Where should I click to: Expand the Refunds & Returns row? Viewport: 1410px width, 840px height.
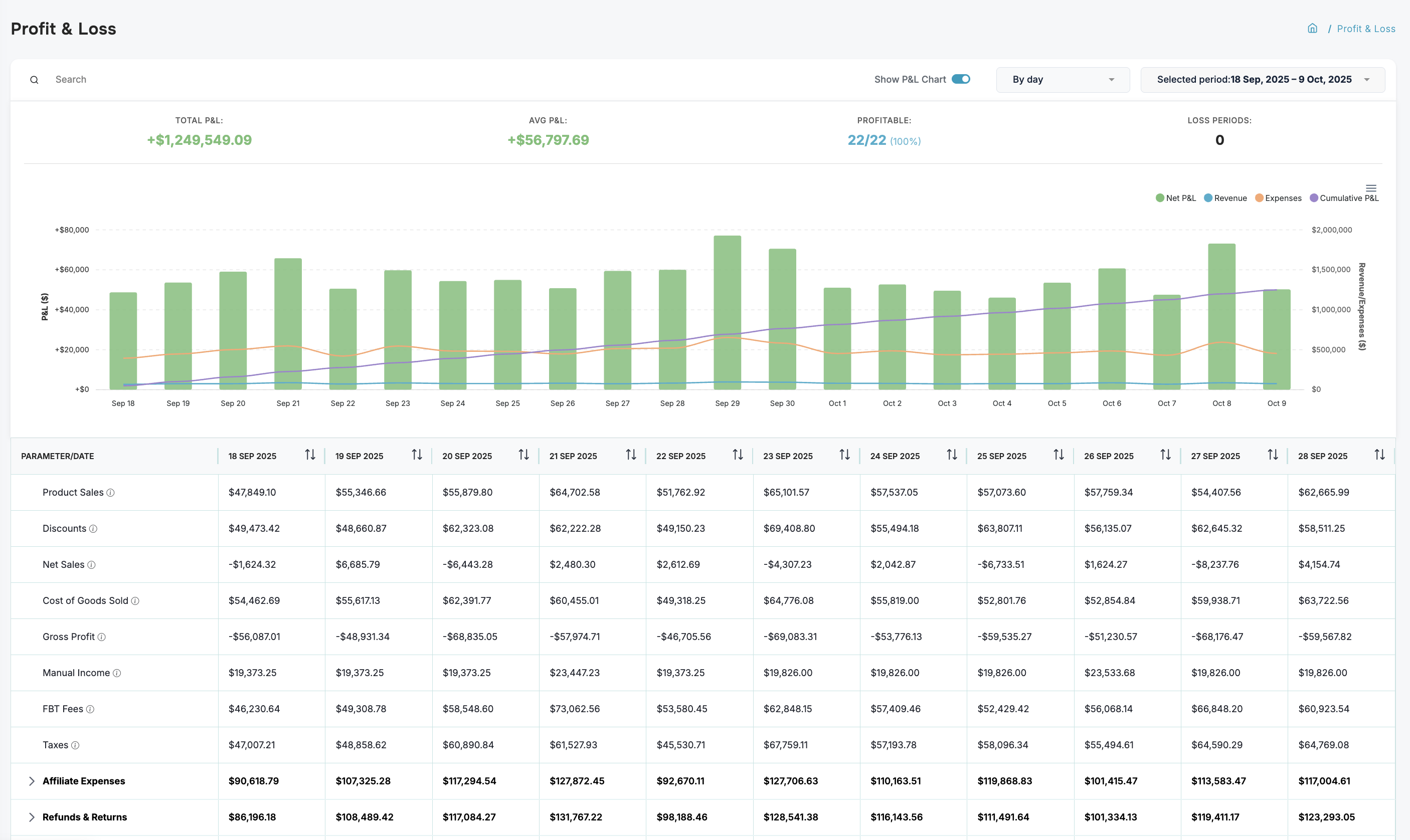(32, 817)
